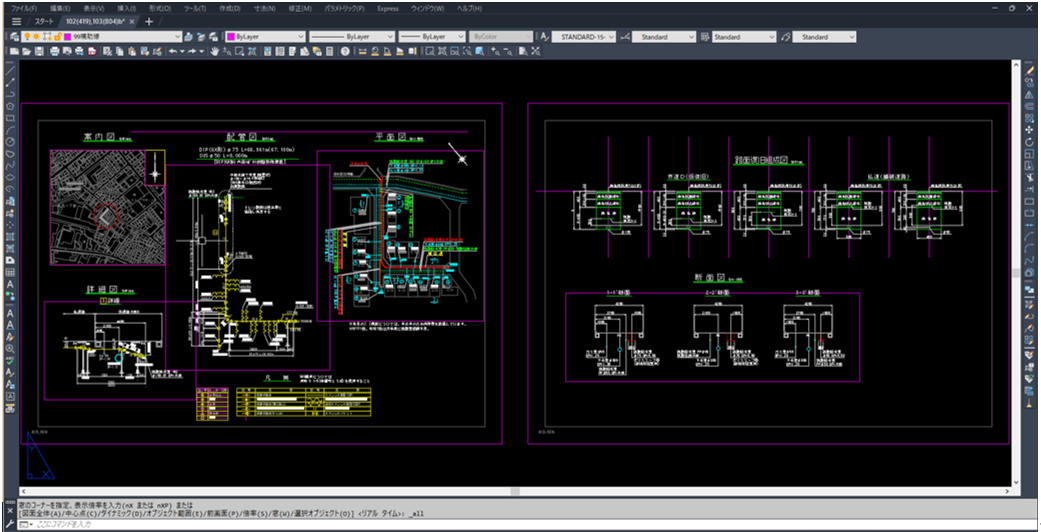This screenshot has height=532, width=1041.
Task: Toggle layer lock padlock icon
Action: pos(57,37)
